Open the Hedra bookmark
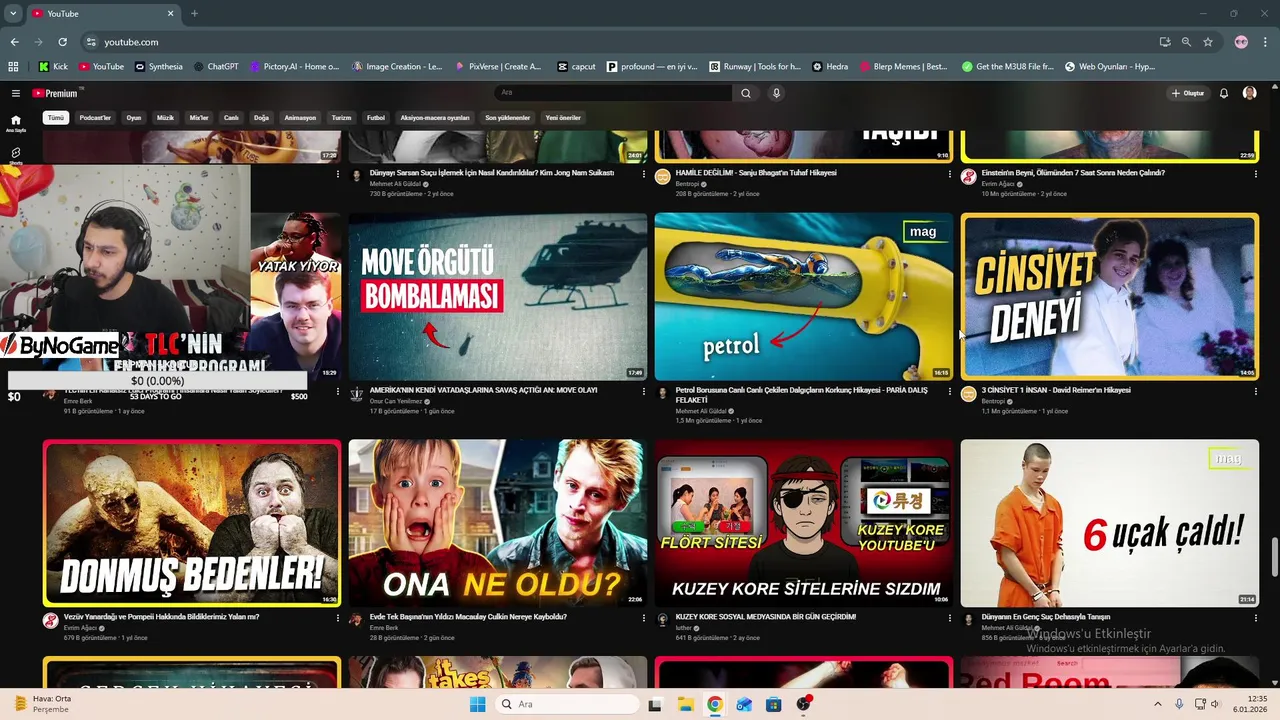Screen dimensions: 1280x720 830,67
